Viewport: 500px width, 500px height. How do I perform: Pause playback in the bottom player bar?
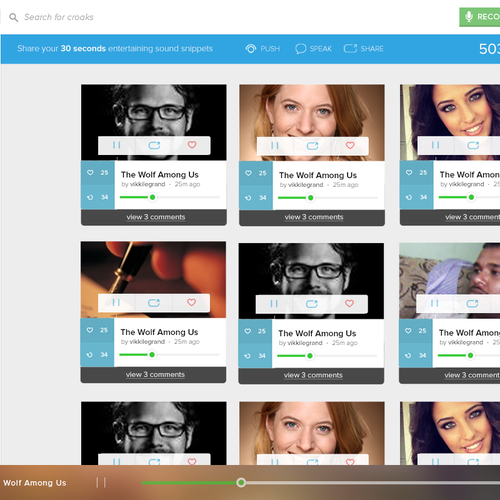point(101,482)
